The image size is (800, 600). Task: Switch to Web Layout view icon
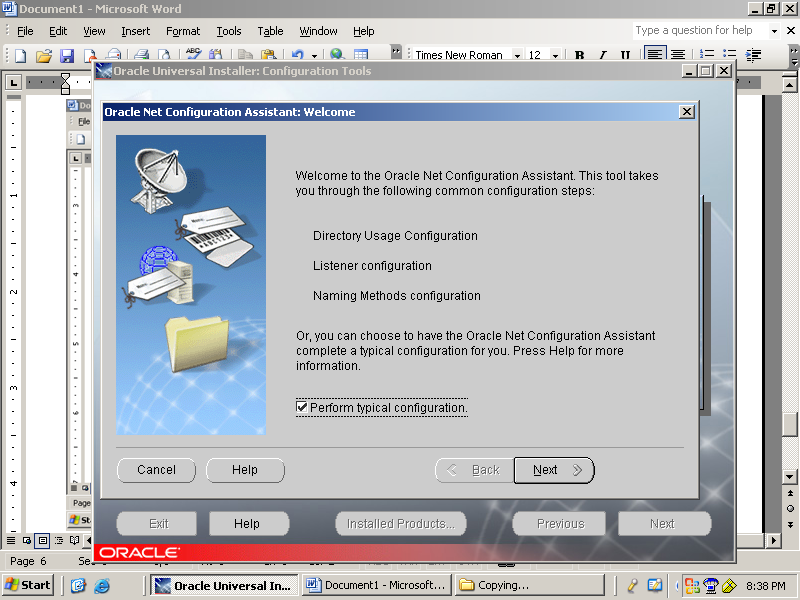click(27, 540)
